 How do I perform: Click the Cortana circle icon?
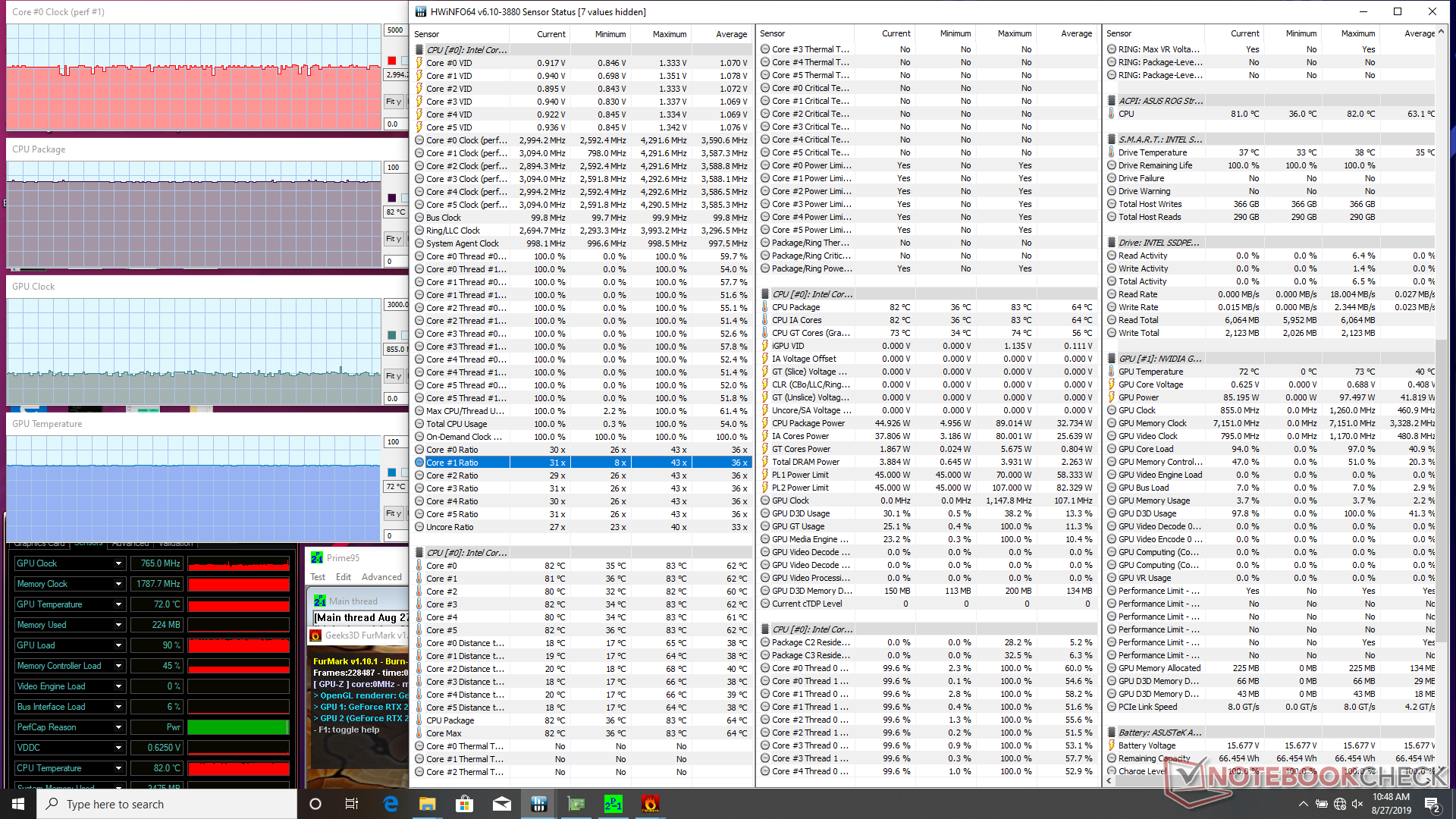tap(315, 804)
